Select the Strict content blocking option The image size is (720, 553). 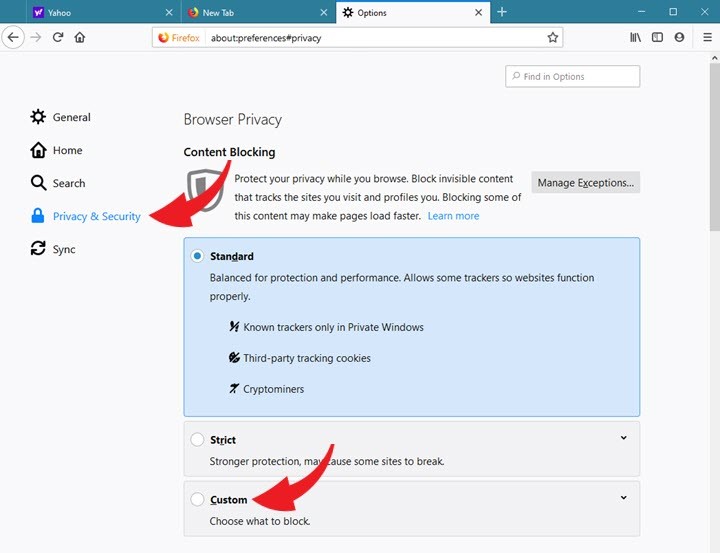(x=197, y=440)
